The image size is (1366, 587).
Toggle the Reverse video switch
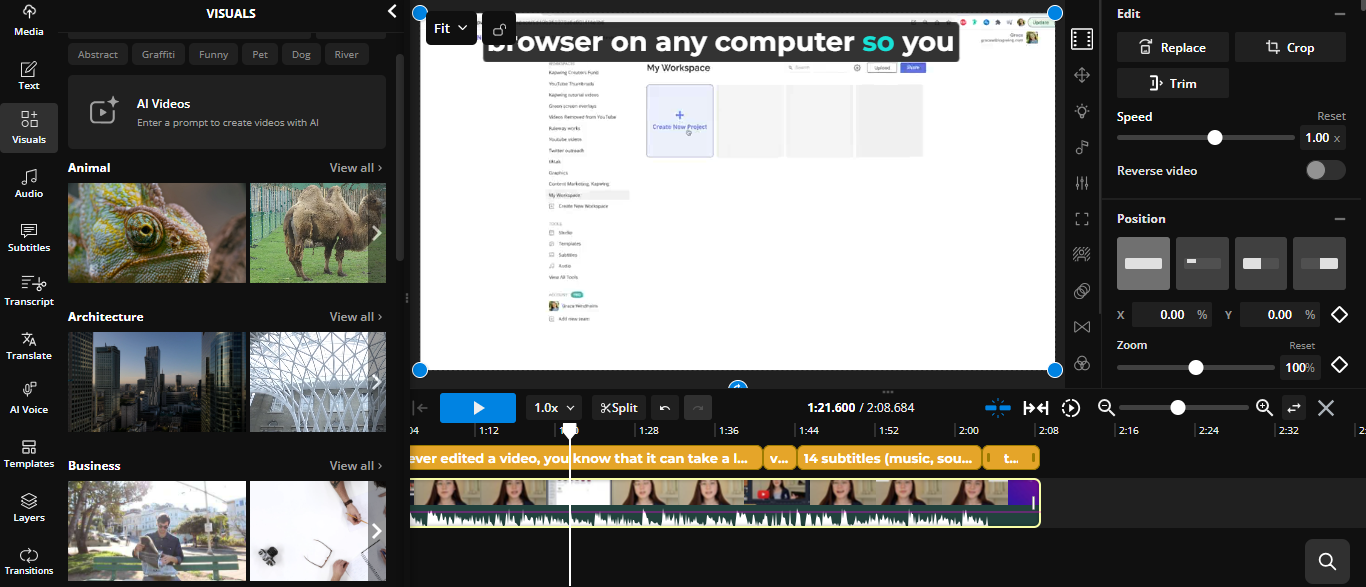click(1325, 170)
